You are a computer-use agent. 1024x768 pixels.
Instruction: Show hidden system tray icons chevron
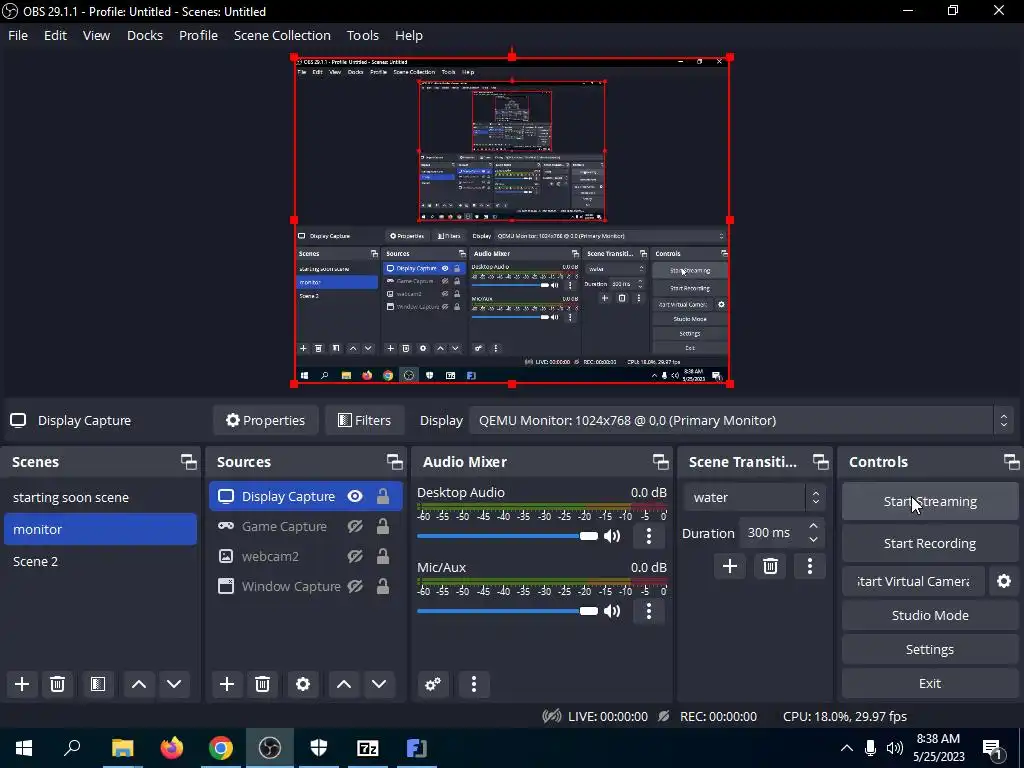click(846, 748)
